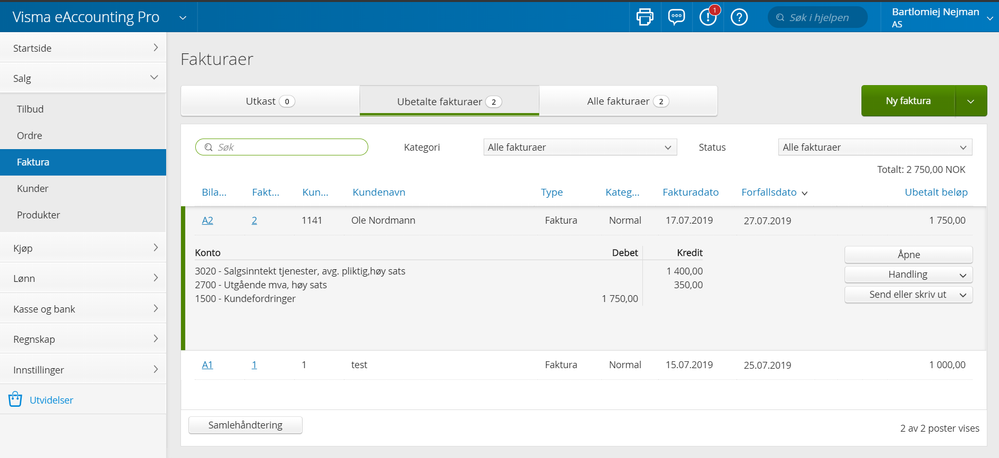Open voucher link A2
This screenshot has width=999, height=458.
(x=208, y=220)
